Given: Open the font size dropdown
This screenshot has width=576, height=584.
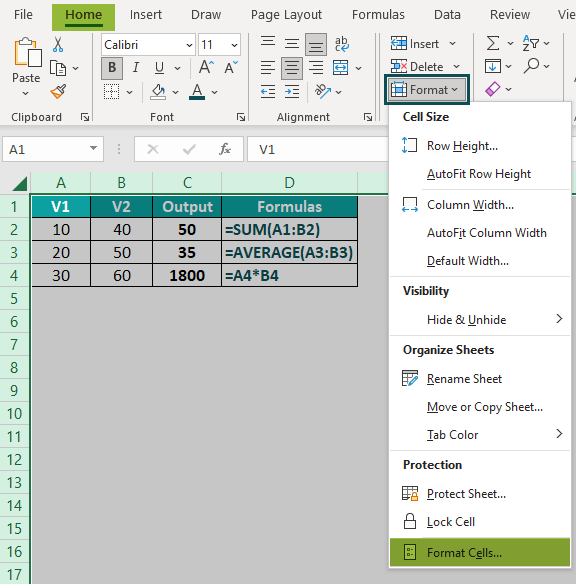Looking at the screenshot, I should tap(234, 45).
